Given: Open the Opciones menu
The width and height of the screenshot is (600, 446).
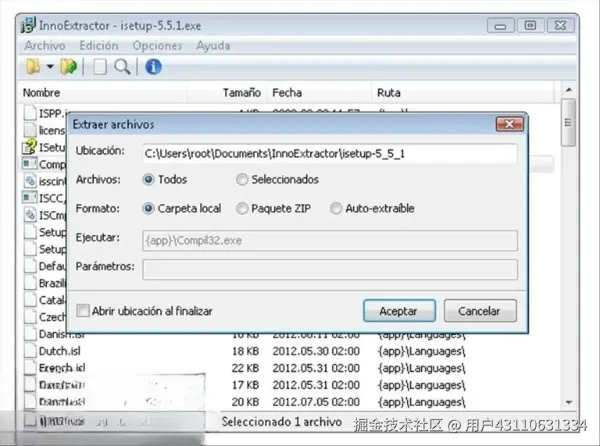Looking at the screenshot, I should click(x=157, y=46).
